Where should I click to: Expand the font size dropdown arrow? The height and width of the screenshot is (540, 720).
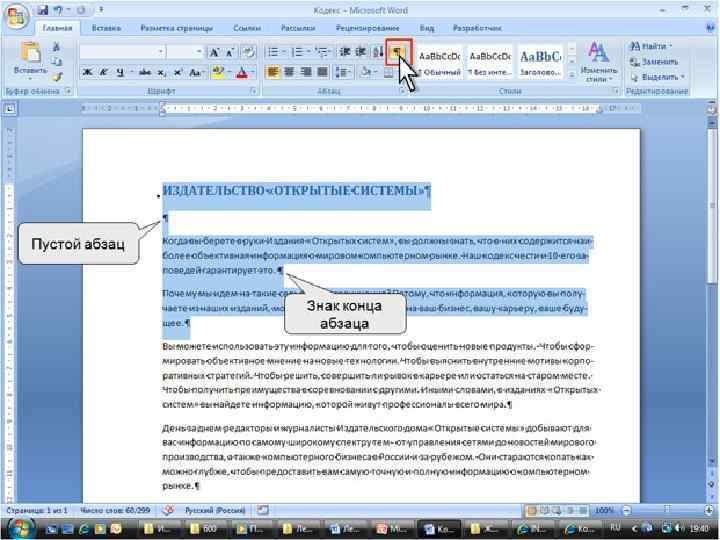pos(199,51)
